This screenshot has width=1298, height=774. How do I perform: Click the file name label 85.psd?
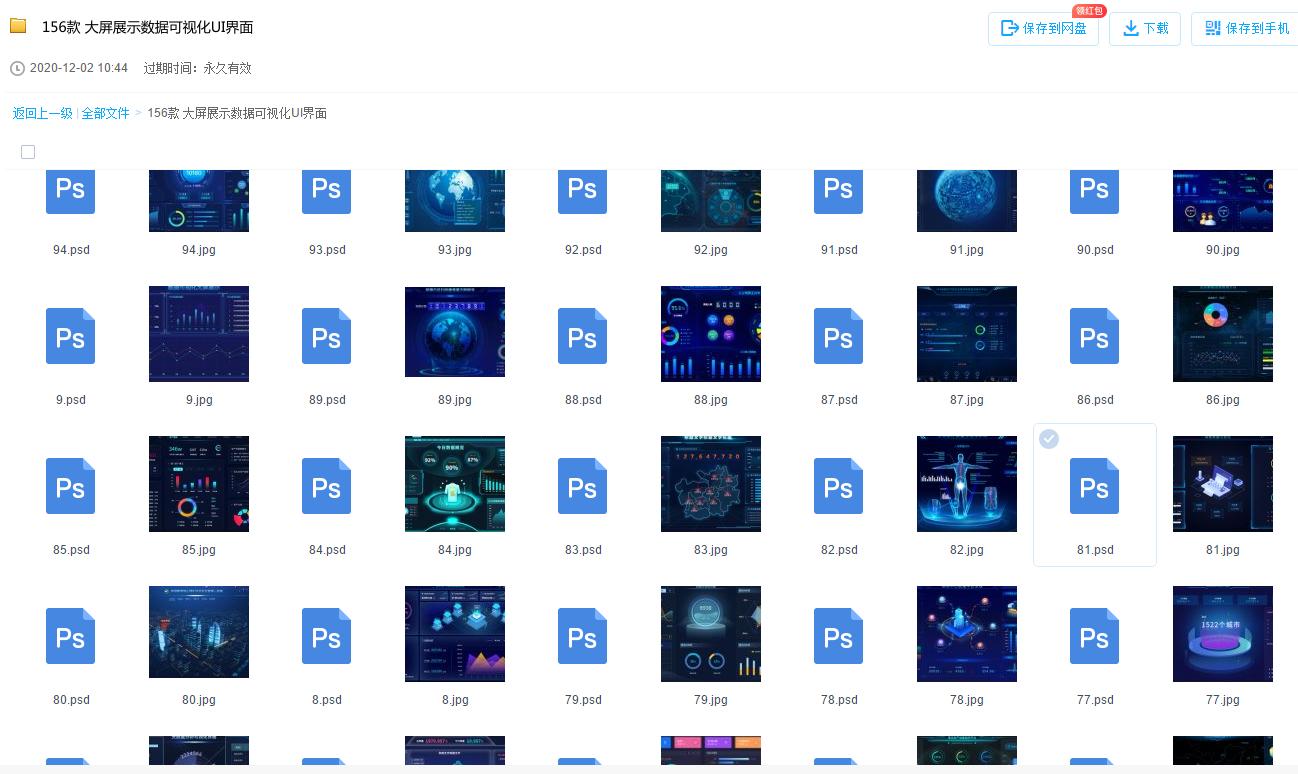[71, 550]
